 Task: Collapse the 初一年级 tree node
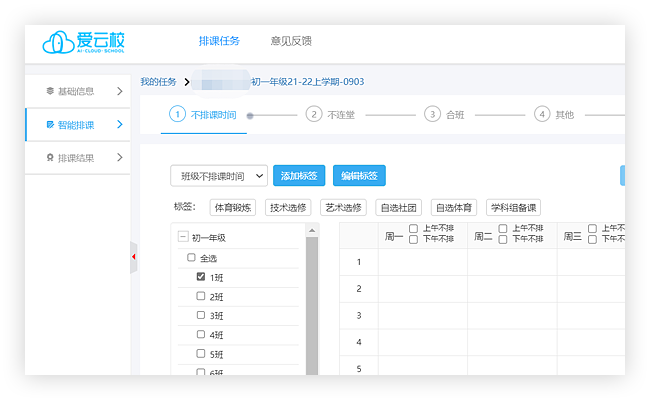tap(182, 238)
